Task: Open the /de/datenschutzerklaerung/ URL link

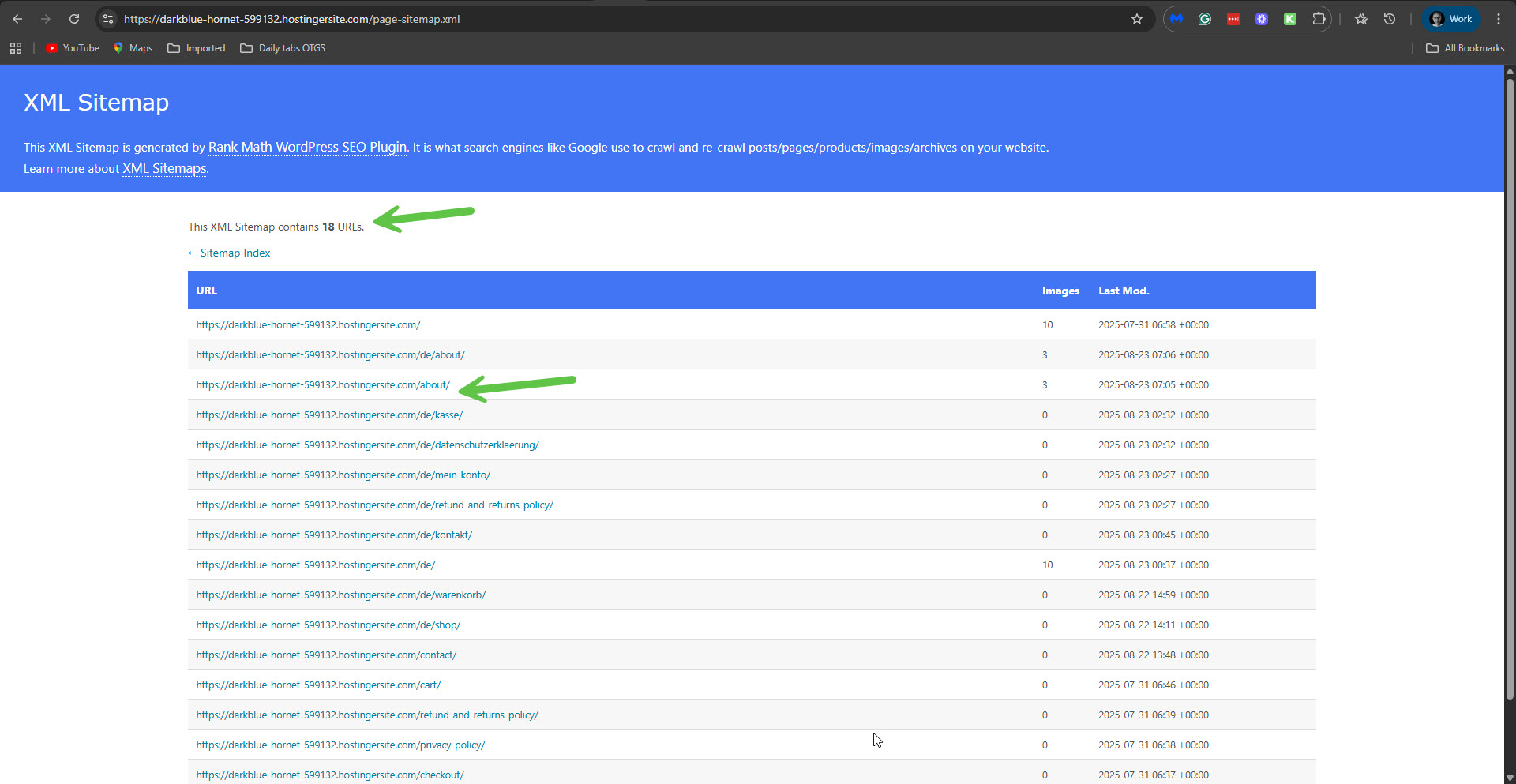Action: [x=367, y=445]
